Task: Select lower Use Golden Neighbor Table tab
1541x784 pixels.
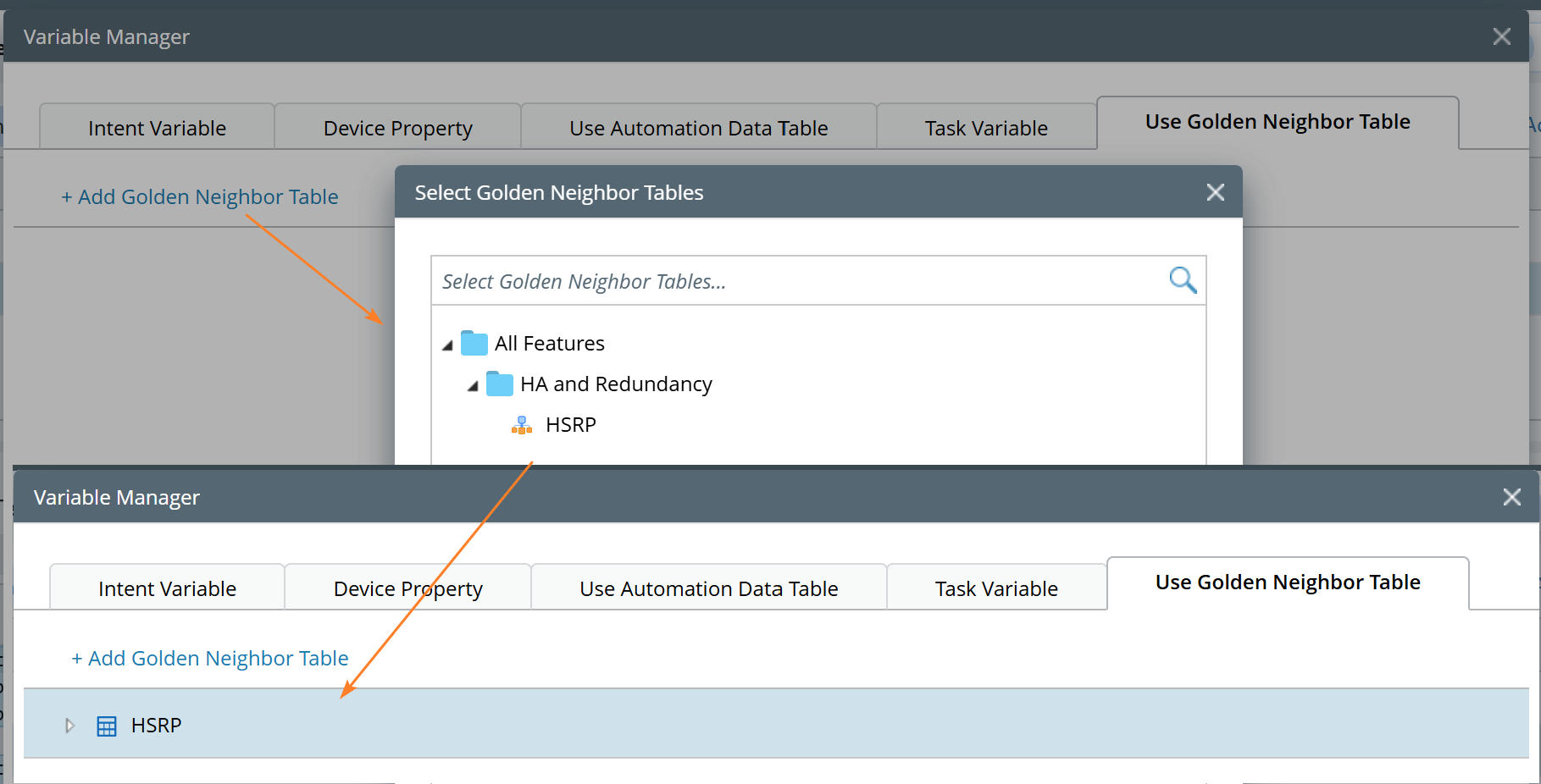Action: [x=1287, y=582]
